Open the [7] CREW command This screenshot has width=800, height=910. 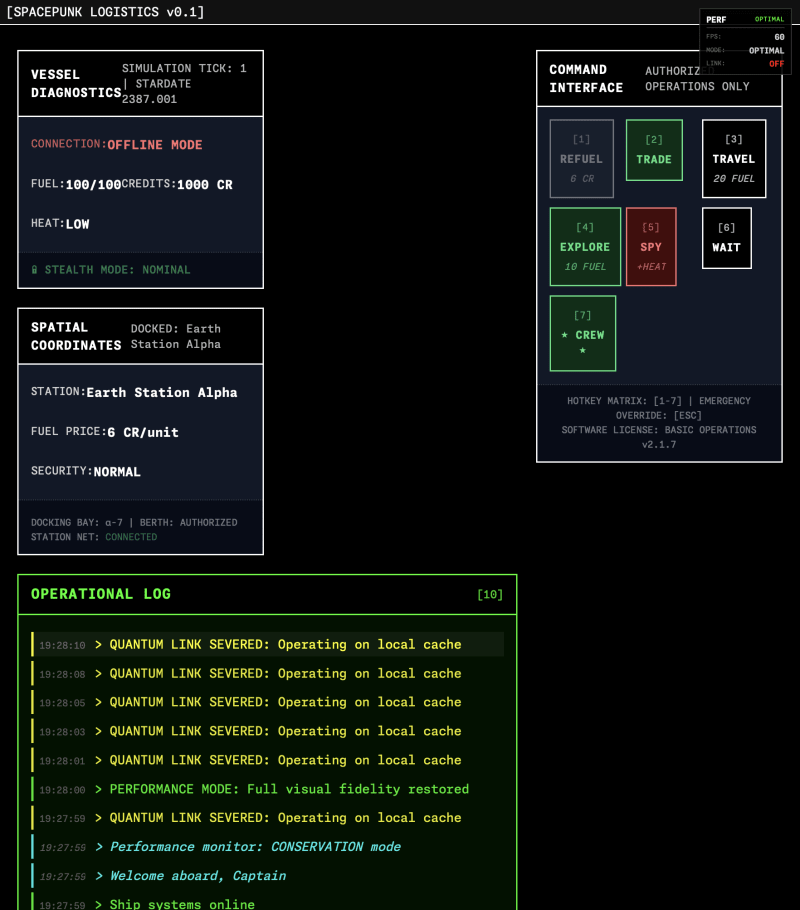582,333
